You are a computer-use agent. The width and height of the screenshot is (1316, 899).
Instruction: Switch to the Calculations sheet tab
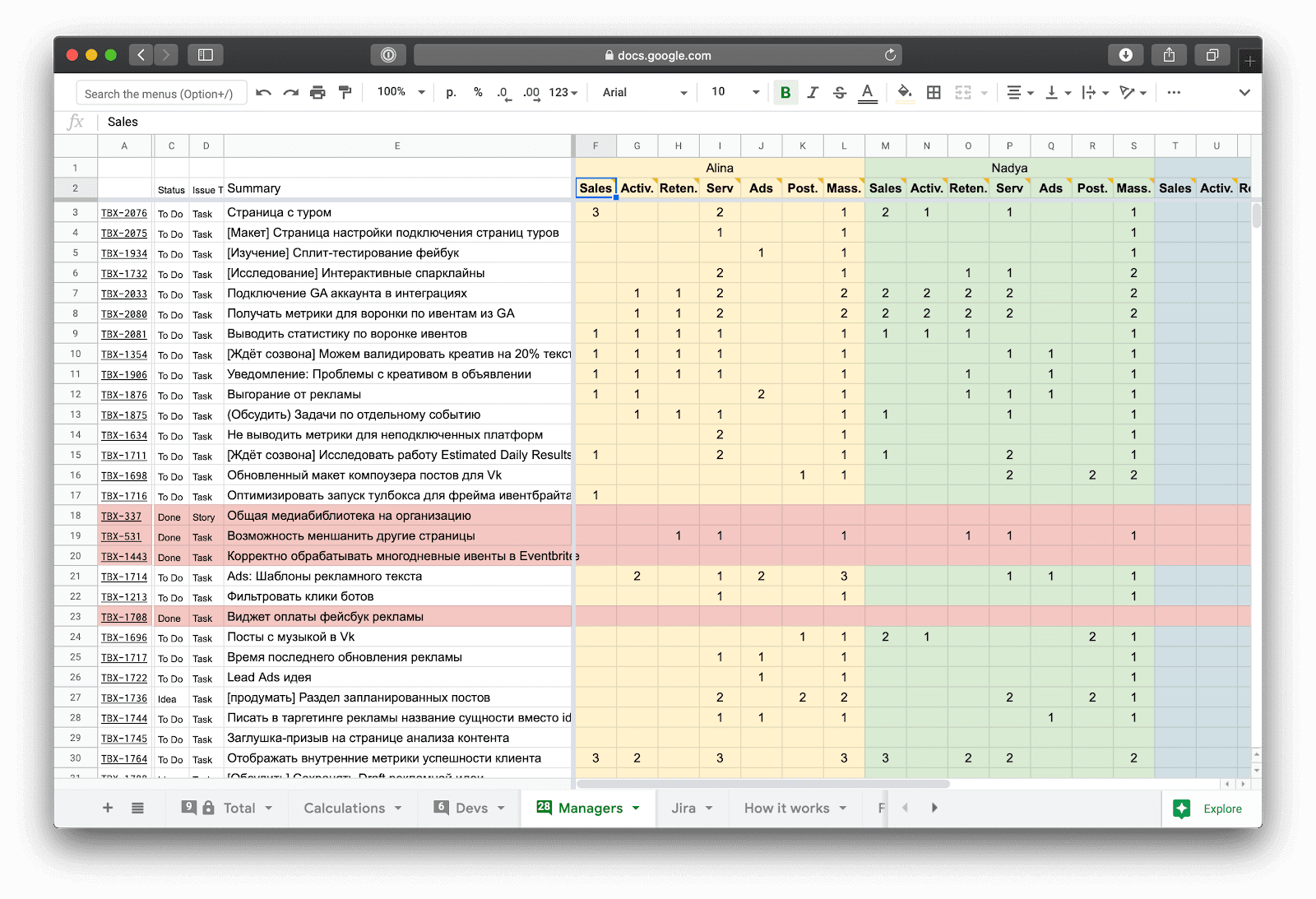click(345, 809)
